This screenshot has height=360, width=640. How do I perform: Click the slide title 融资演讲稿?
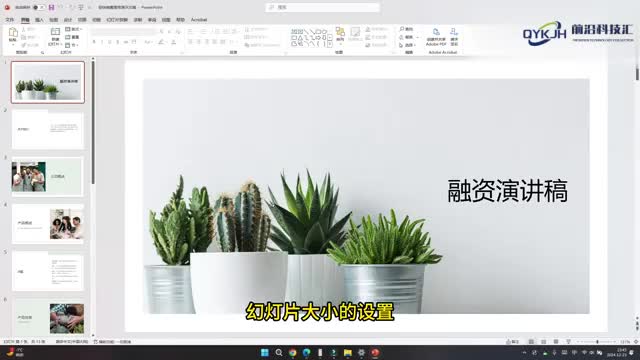point(507,191)
